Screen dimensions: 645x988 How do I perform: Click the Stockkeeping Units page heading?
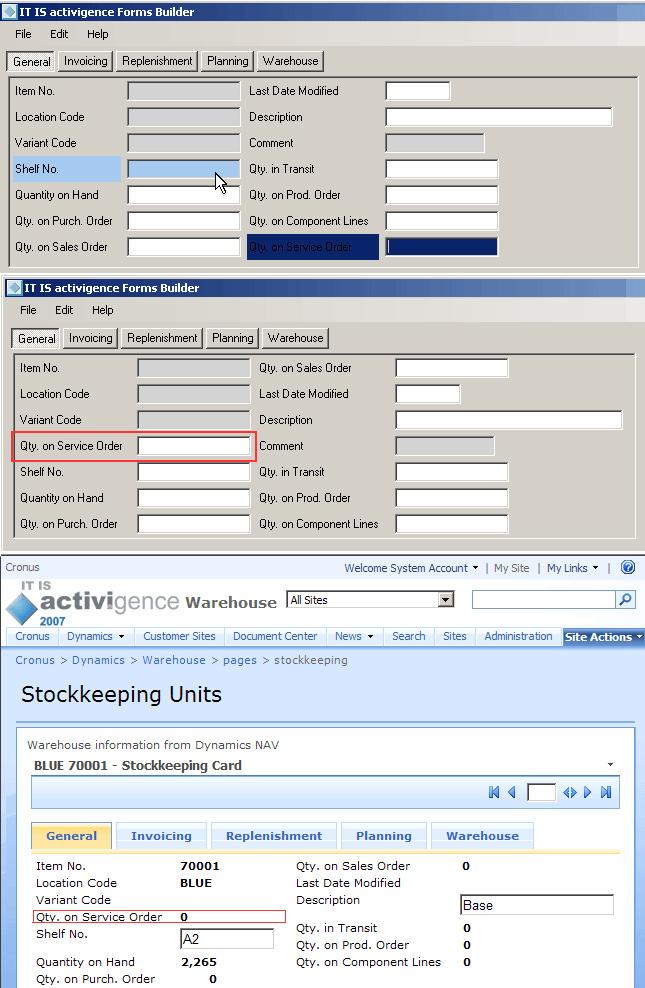[x=122, y=694]
